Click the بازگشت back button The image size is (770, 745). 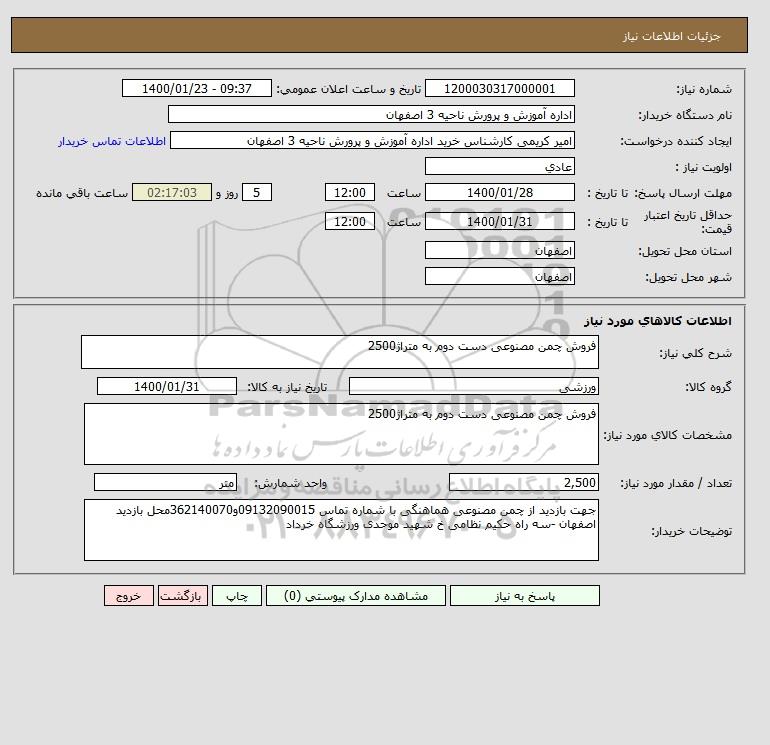(183, 596)
